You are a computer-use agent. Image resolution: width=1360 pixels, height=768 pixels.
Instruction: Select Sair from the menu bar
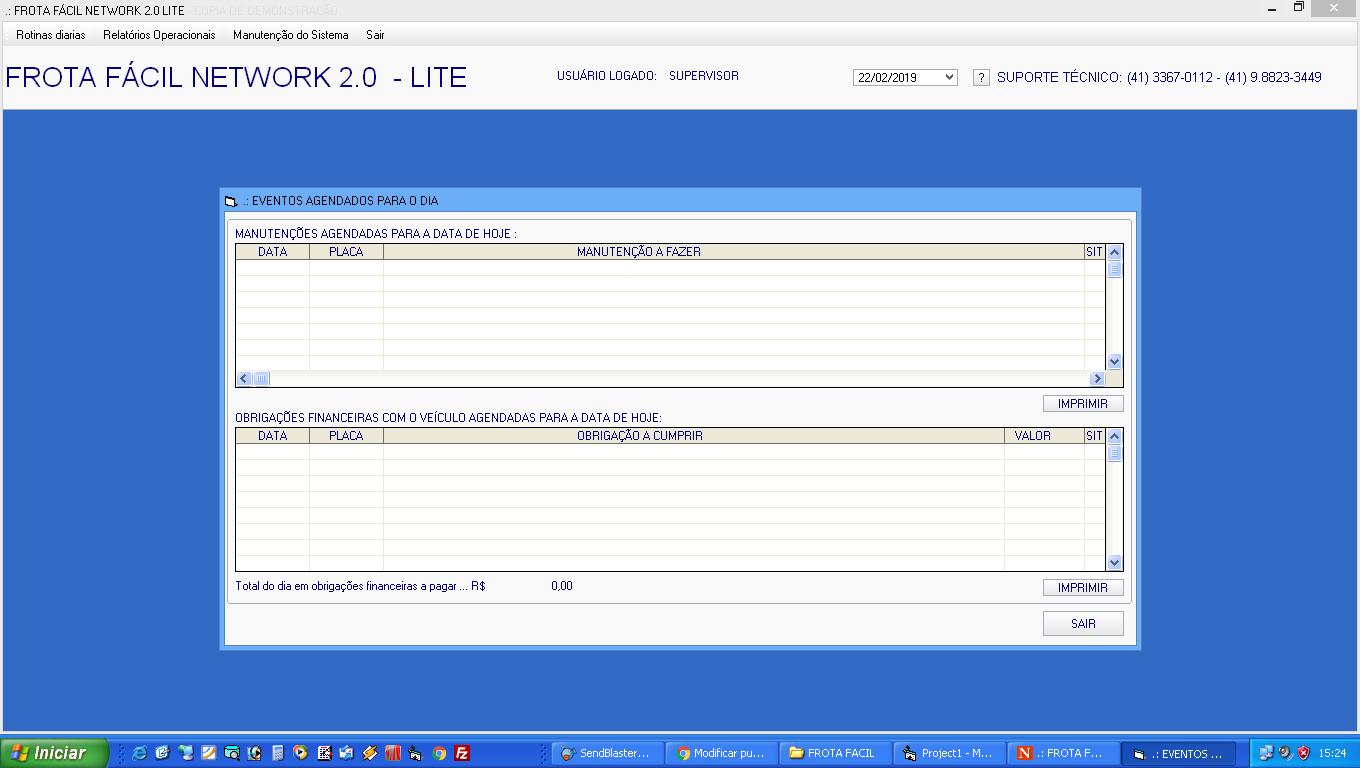374,33
